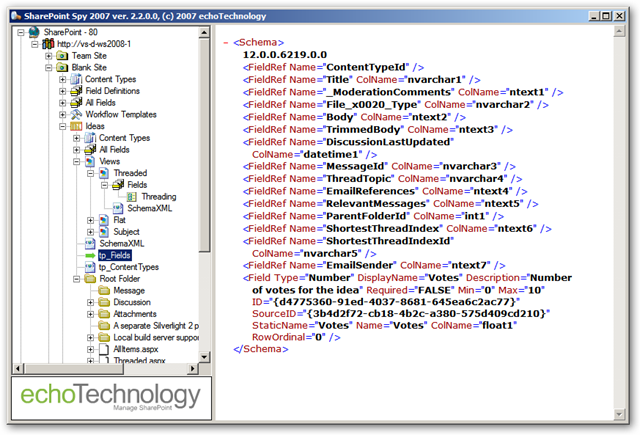Expand the Workflow Templates node
Image resolution: width=640 pixels, height=435 pixels.
[62, 115]
